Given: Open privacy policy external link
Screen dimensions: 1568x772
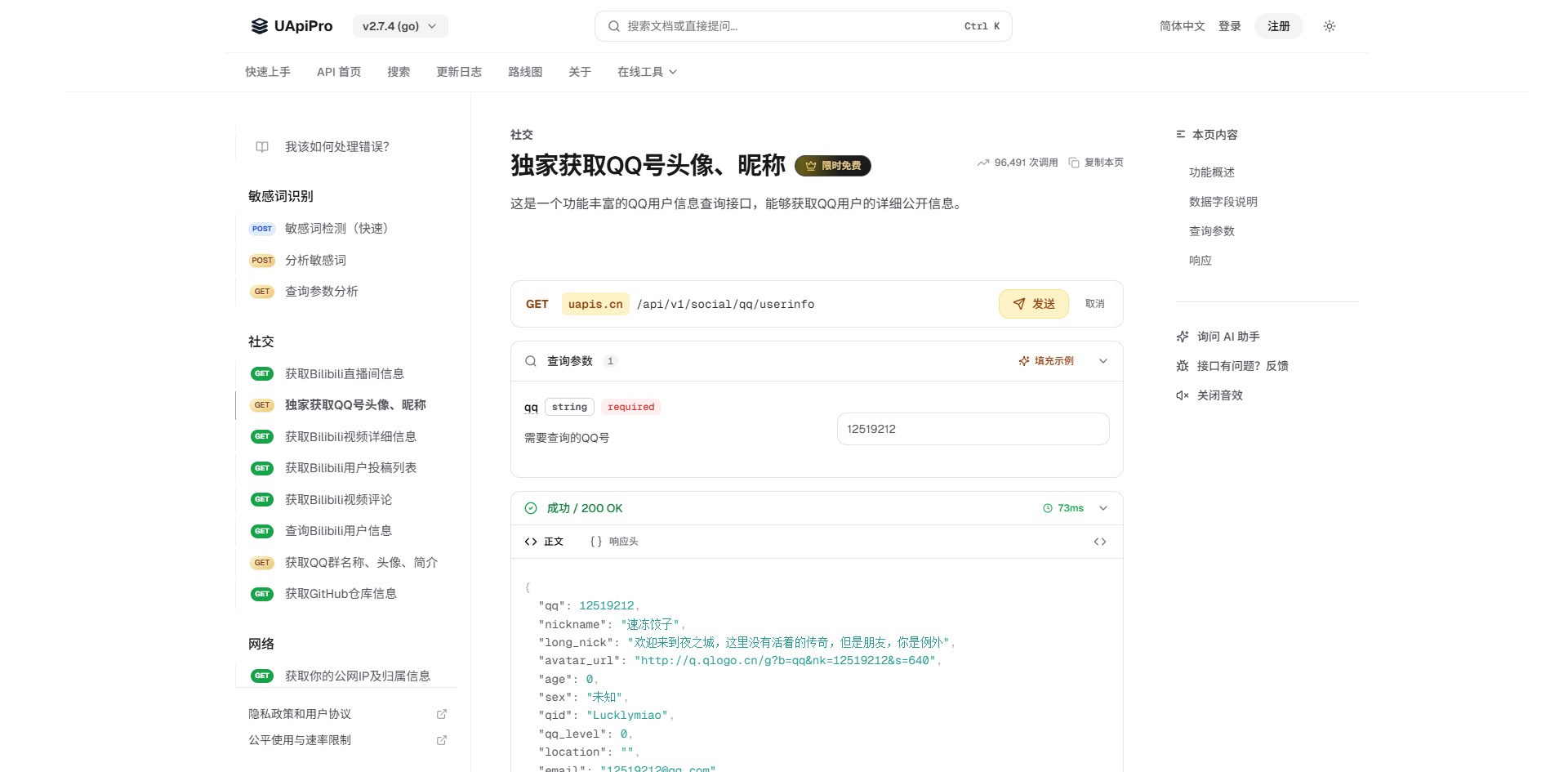Looking at the screenshot, I should [442, 714].
